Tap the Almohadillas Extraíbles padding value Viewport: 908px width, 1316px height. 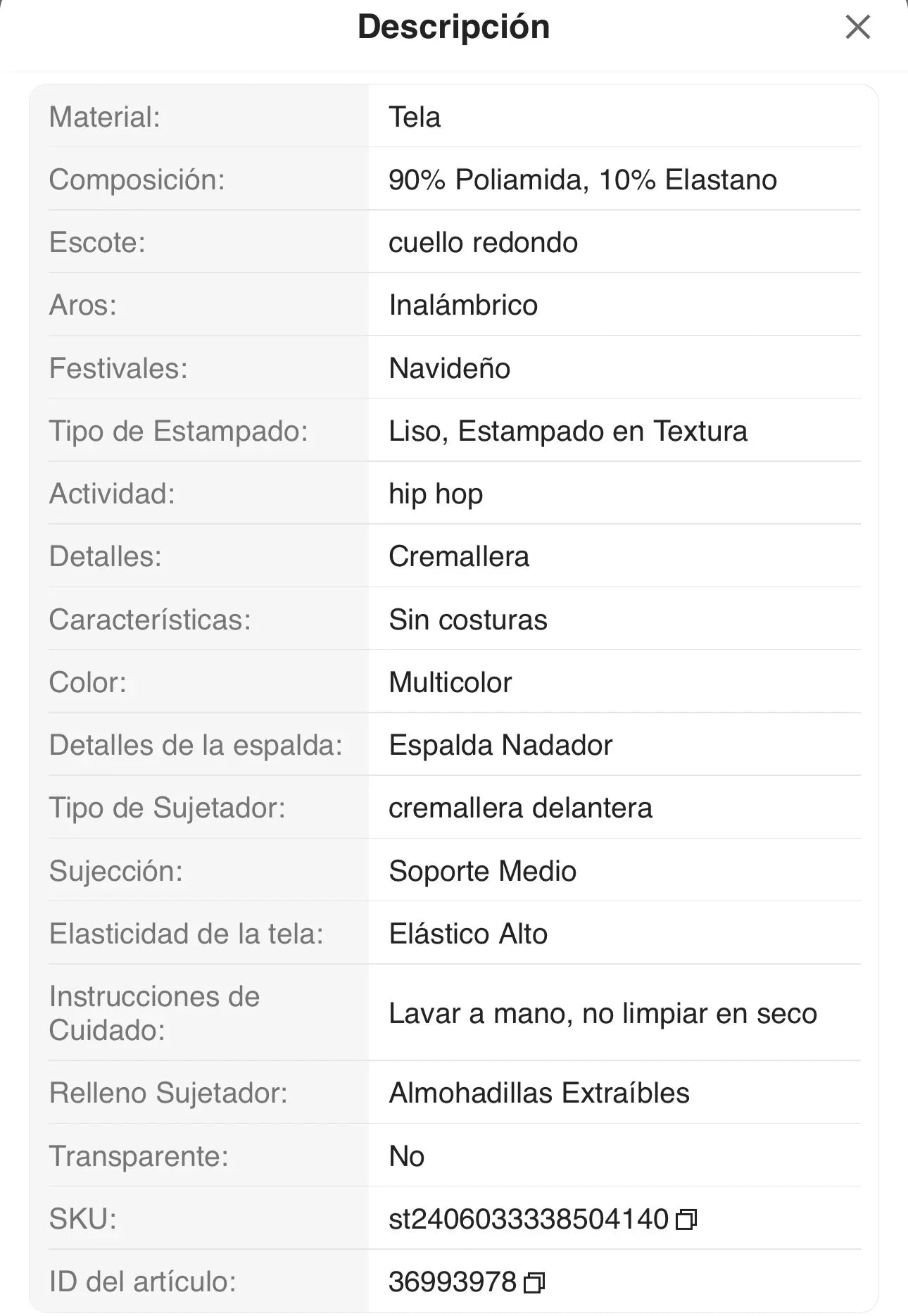tap(539, 1093)
